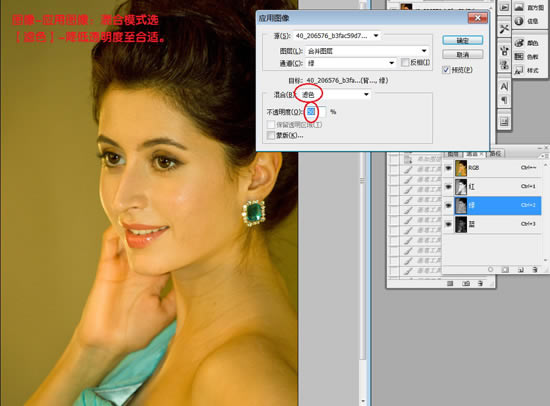Open the Styles (样式) panel icon
550x406 pixels.
click(x=519, y=71)
